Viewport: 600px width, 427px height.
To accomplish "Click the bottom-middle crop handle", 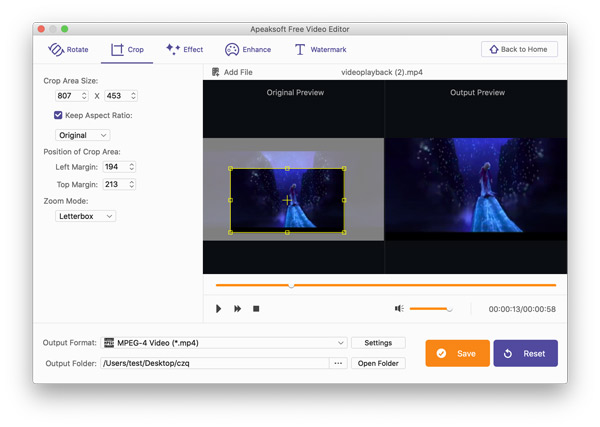I will click(287, 232).
